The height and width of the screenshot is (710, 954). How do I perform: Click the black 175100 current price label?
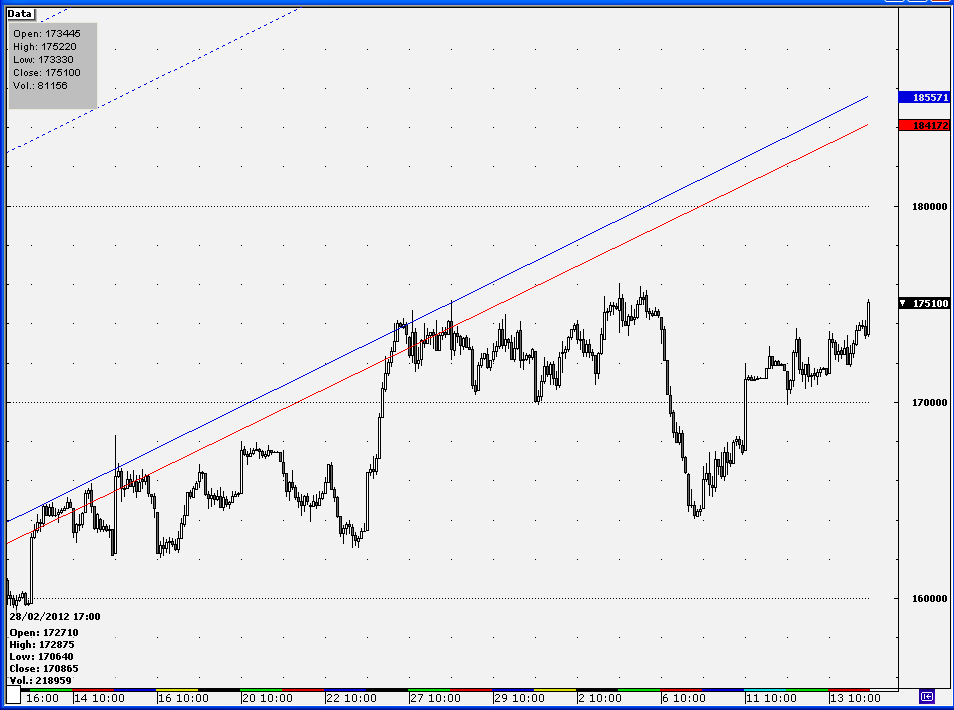coord(924,303)
